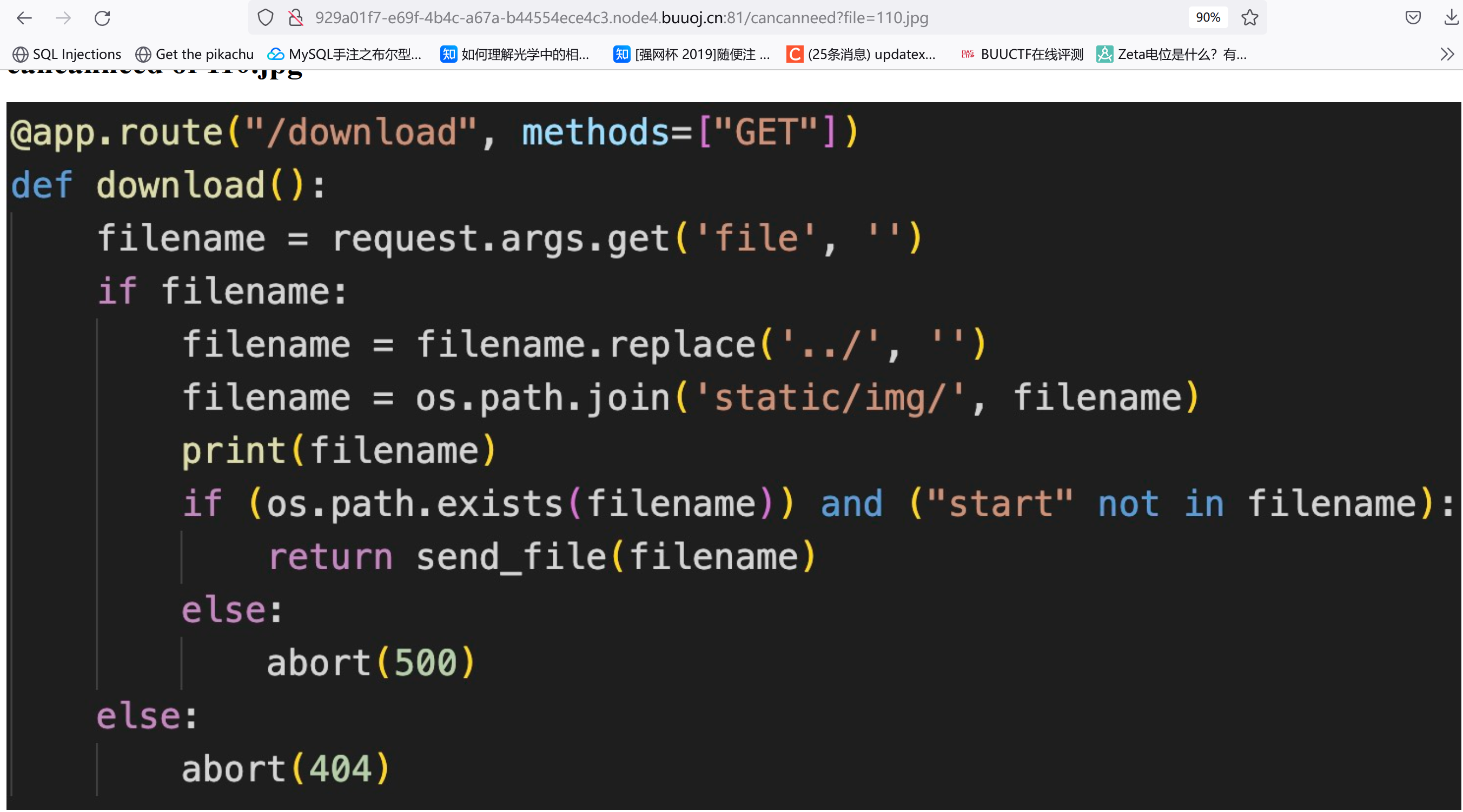Open the Get the pikachu bookmark
This screenshot has width=1463, height=812.
194,55
